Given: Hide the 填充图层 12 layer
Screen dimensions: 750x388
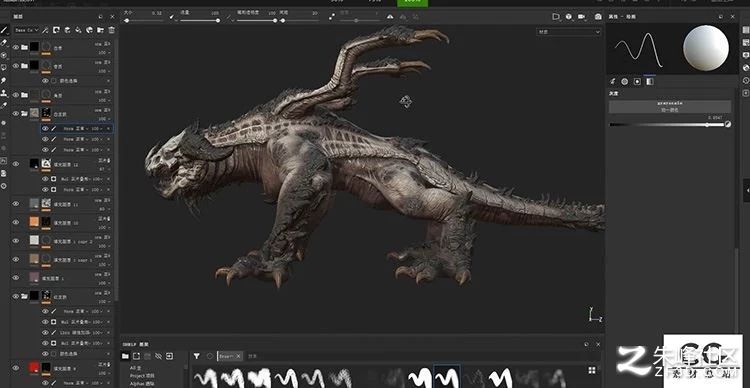Looking at the screenshot, I should tap(15, 164).
